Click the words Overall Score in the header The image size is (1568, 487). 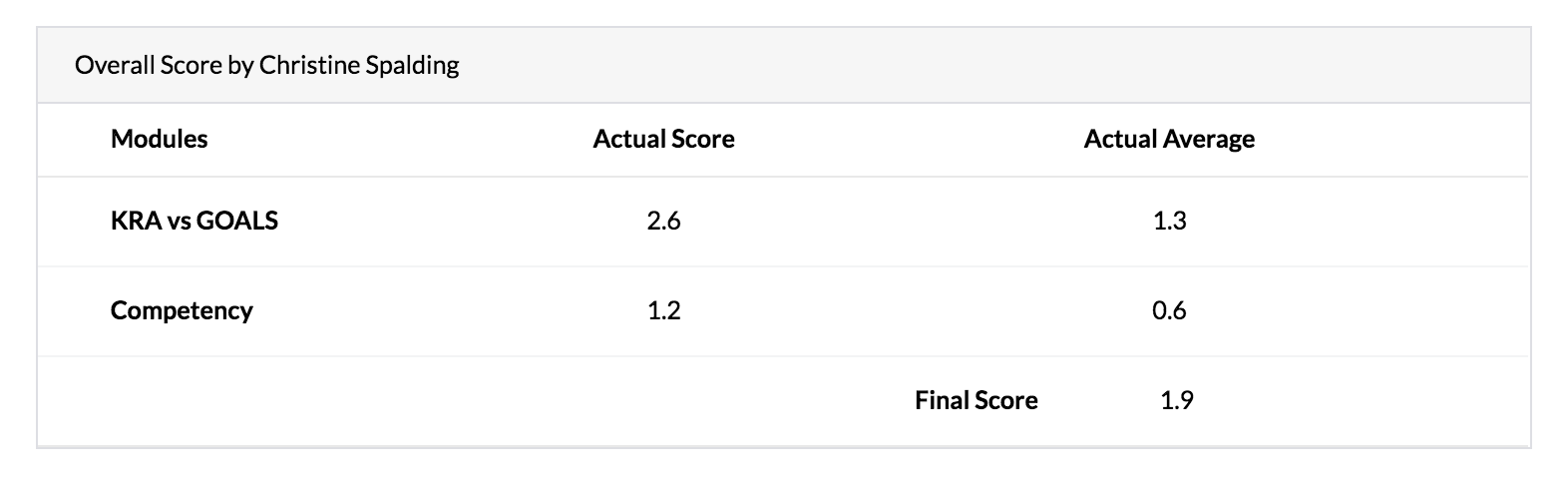tap(155, 66)
